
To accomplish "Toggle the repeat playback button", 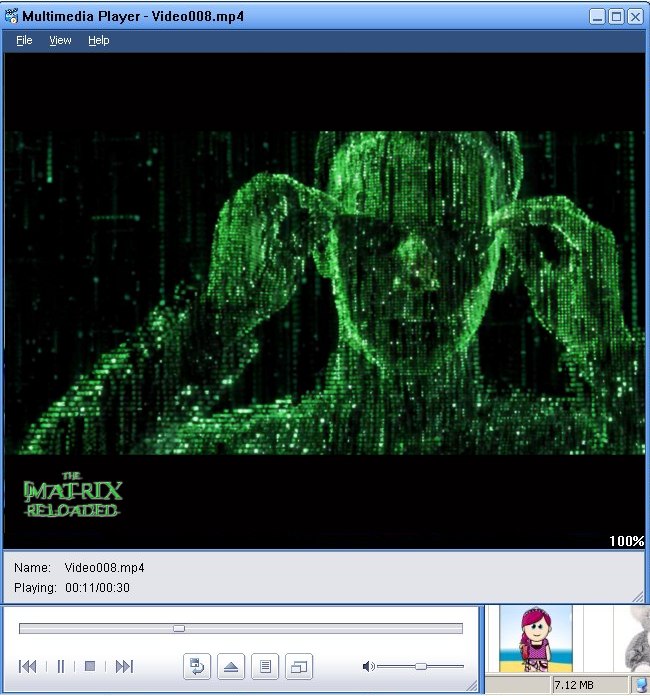I will (197, 666).
